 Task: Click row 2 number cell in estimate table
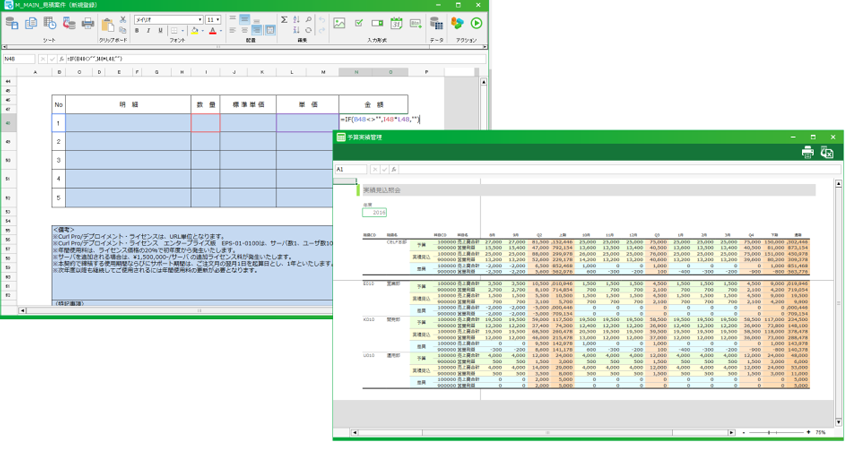click(59, 142)
